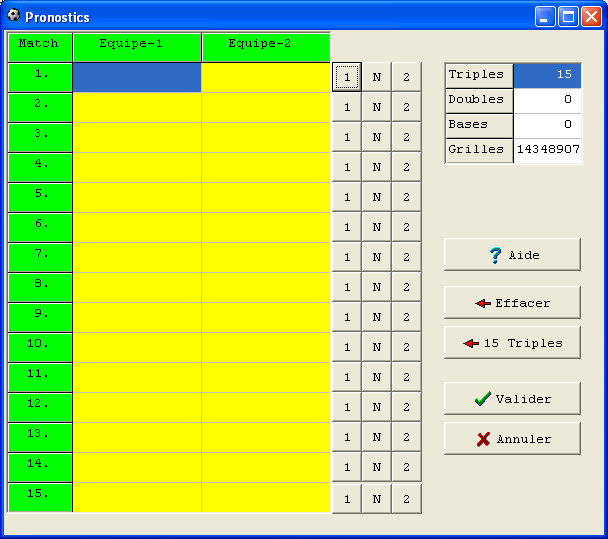Select N for match 14
The image size is (608, 539).
(377, 467)
